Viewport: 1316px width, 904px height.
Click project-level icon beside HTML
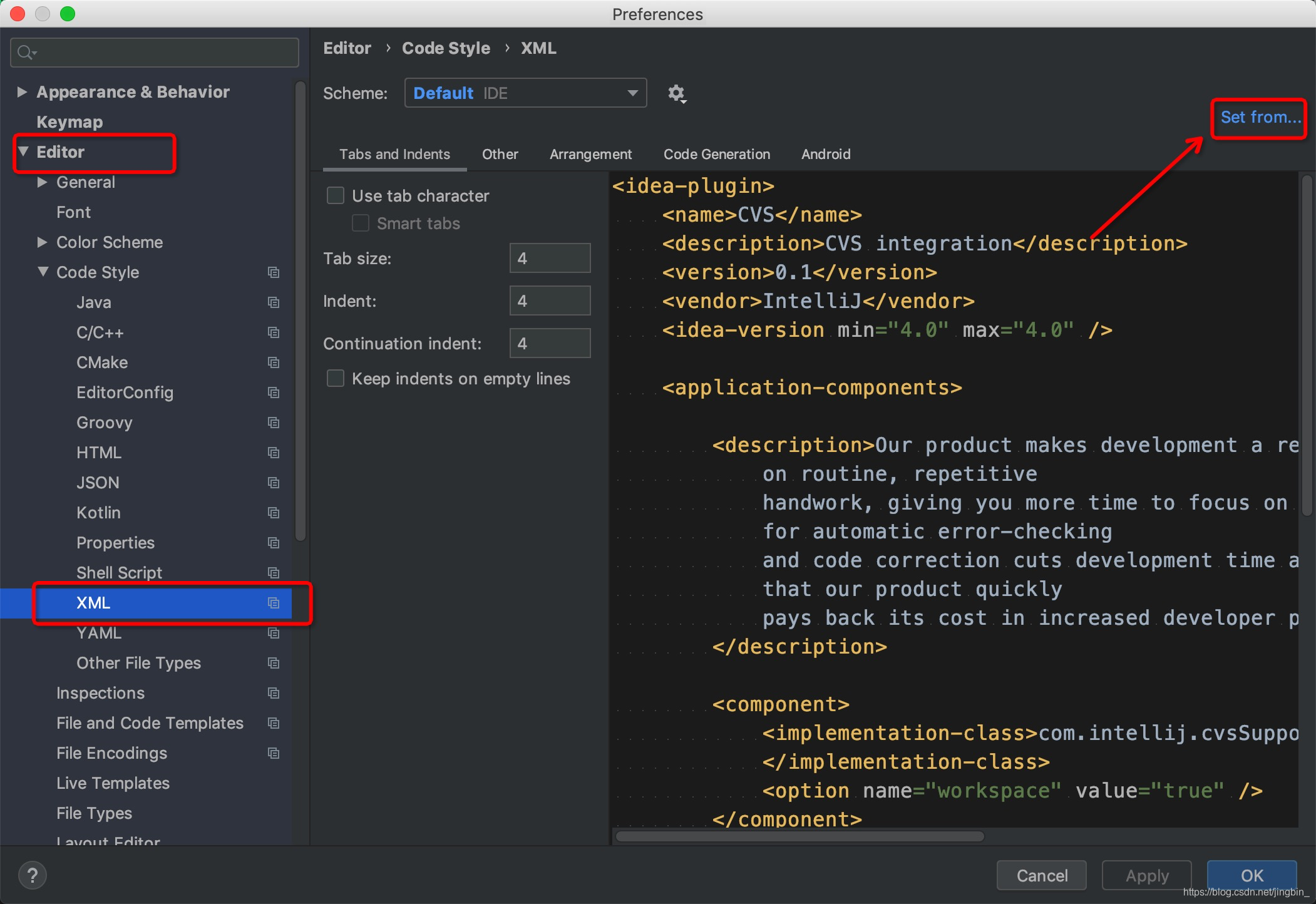point(274,453)
